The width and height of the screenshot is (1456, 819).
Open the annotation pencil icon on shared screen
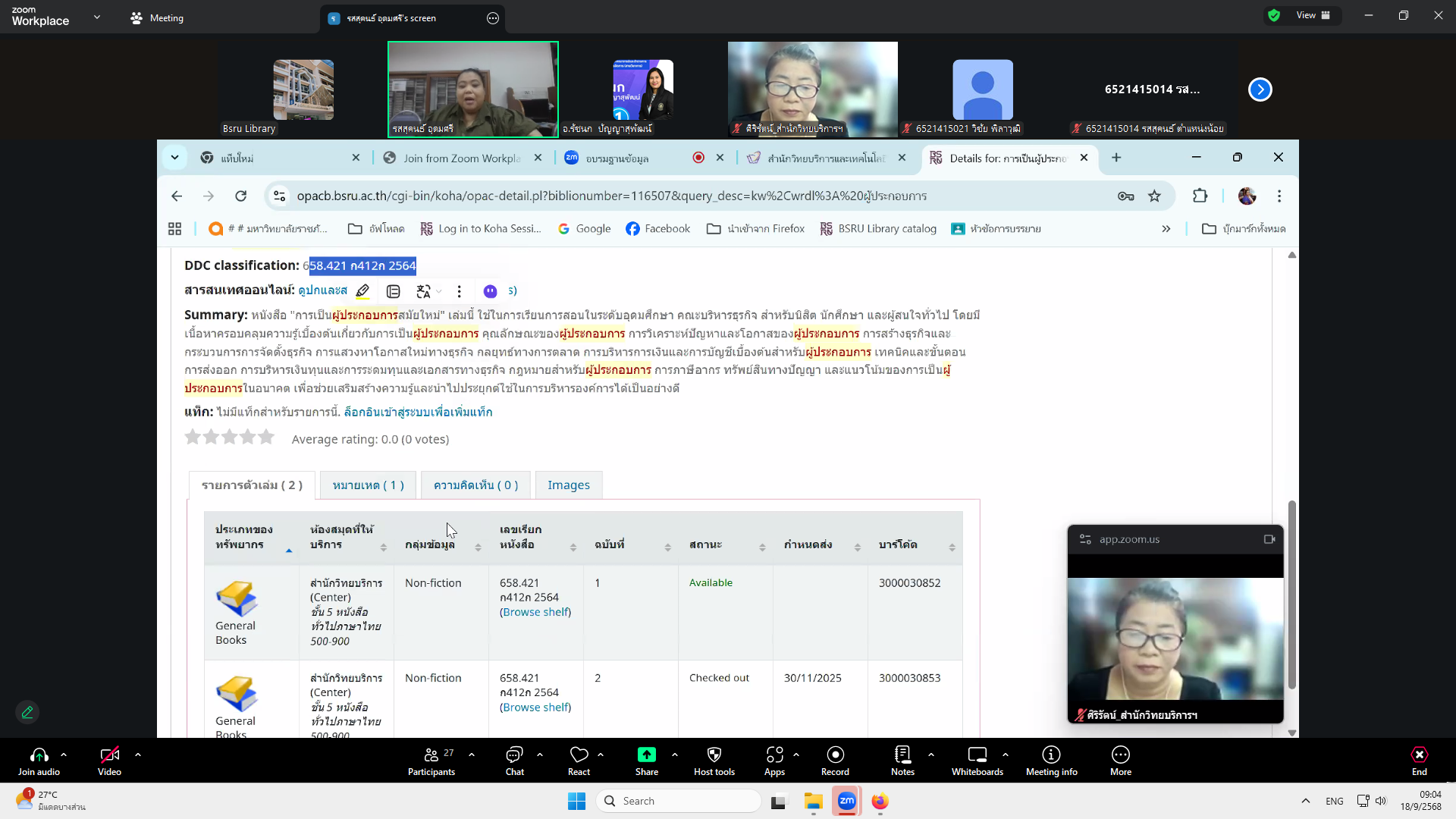click(x=27, y=712)
